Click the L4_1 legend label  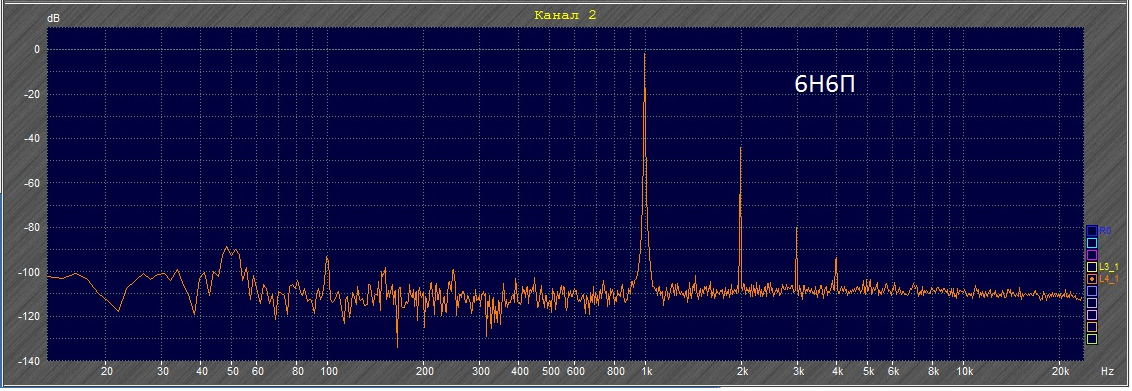(1109, 279)
